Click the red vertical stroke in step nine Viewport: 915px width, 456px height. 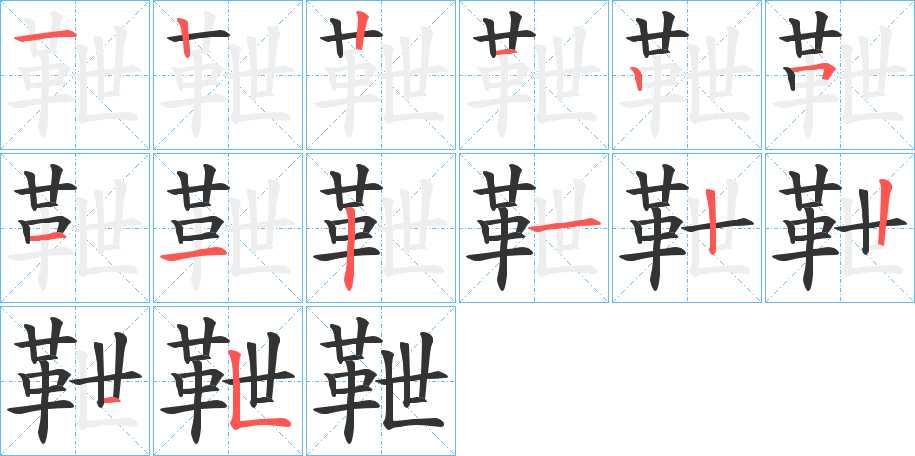click(348, 249)
